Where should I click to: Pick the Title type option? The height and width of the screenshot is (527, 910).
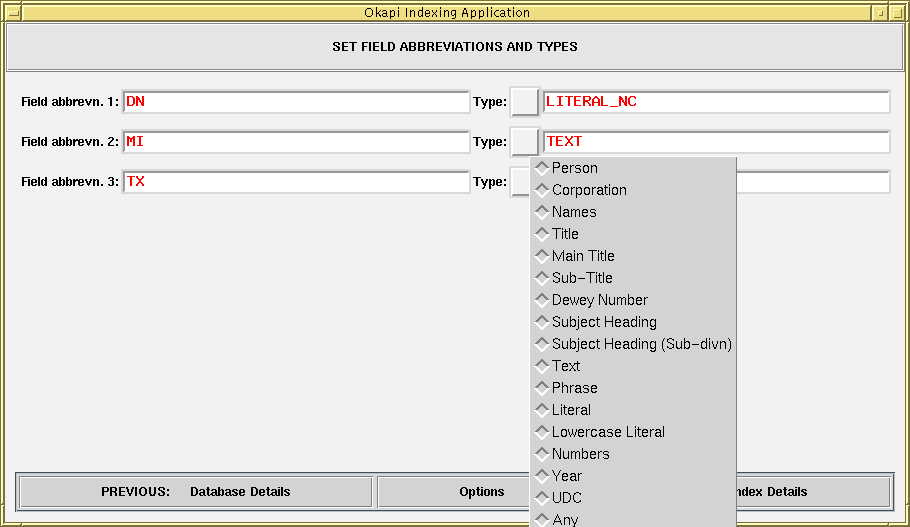tap(633, 234)
